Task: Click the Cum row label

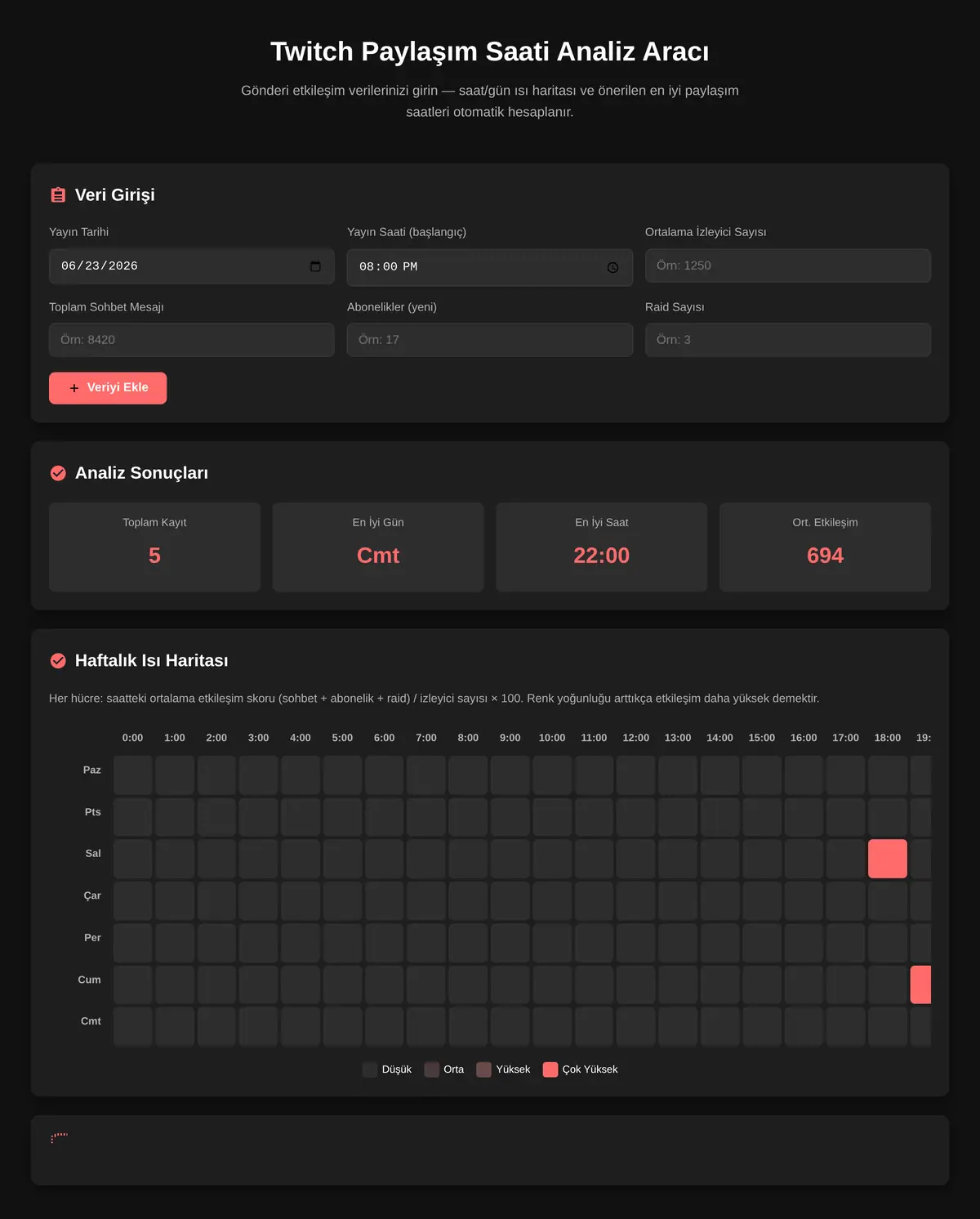Action: [x=90, y=980]
